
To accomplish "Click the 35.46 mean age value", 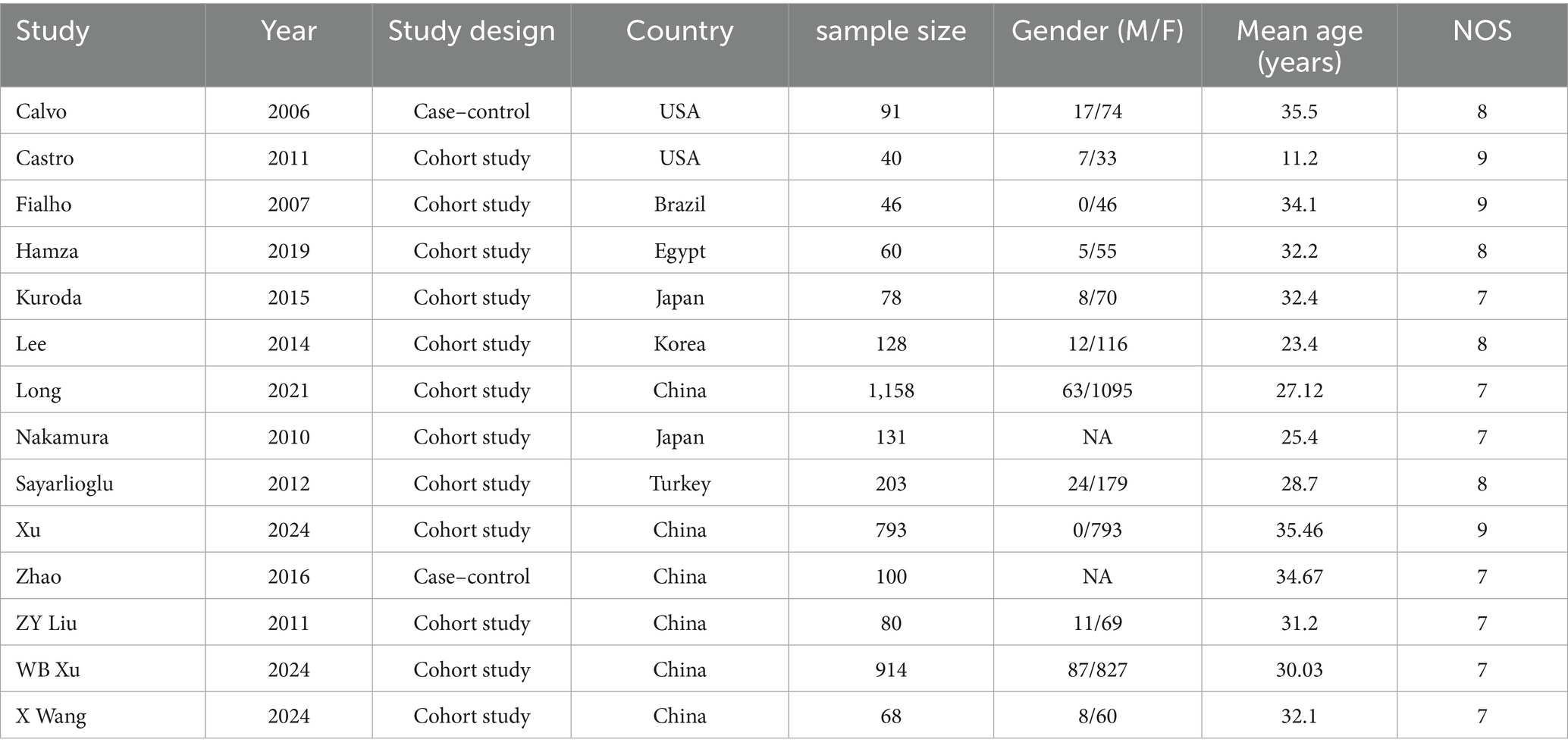I will [1299, 530].
